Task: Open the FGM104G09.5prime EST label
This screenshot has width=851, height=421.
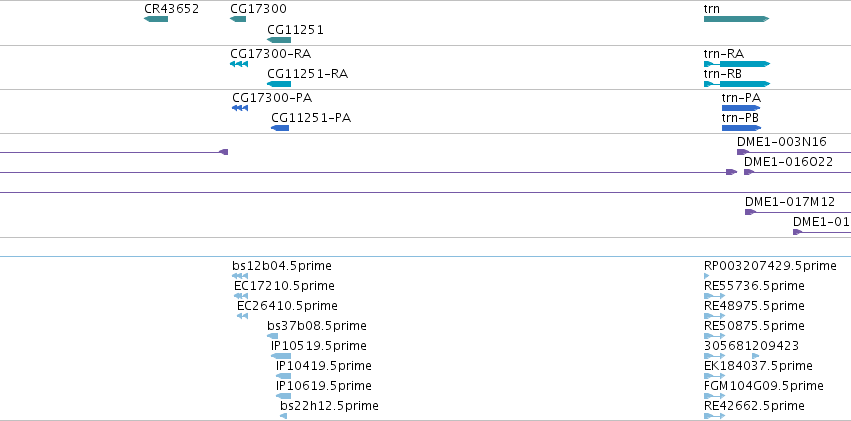Action: (764, 386)
